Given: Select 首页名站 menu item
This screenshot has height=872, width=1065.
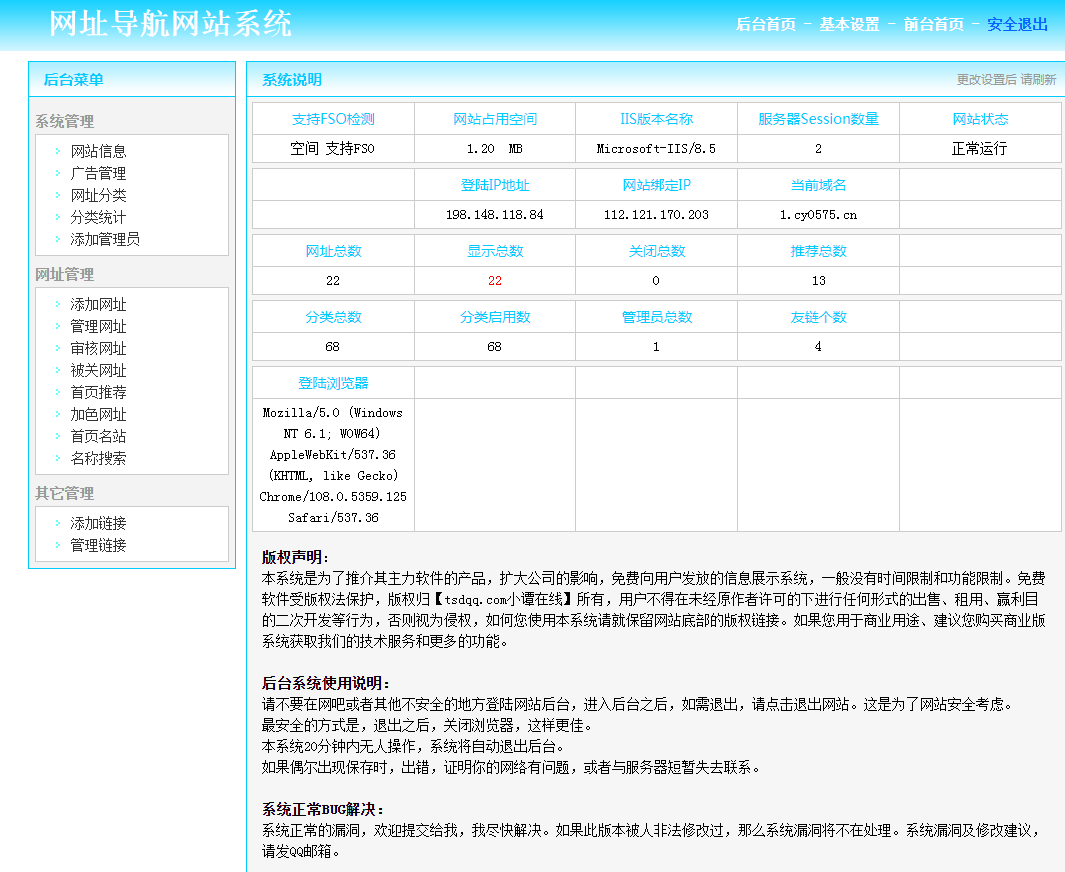Looking at the screenshot, I should click(98, 436).
